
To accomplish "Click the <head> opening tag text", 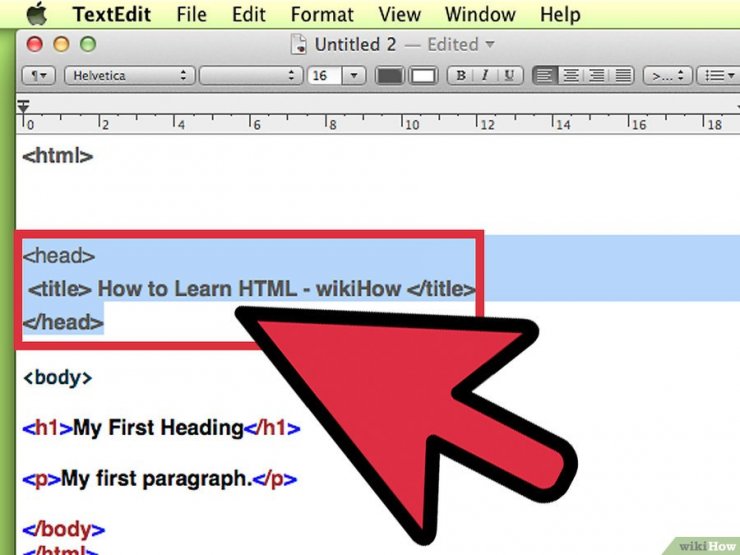I will click(59, 256).
